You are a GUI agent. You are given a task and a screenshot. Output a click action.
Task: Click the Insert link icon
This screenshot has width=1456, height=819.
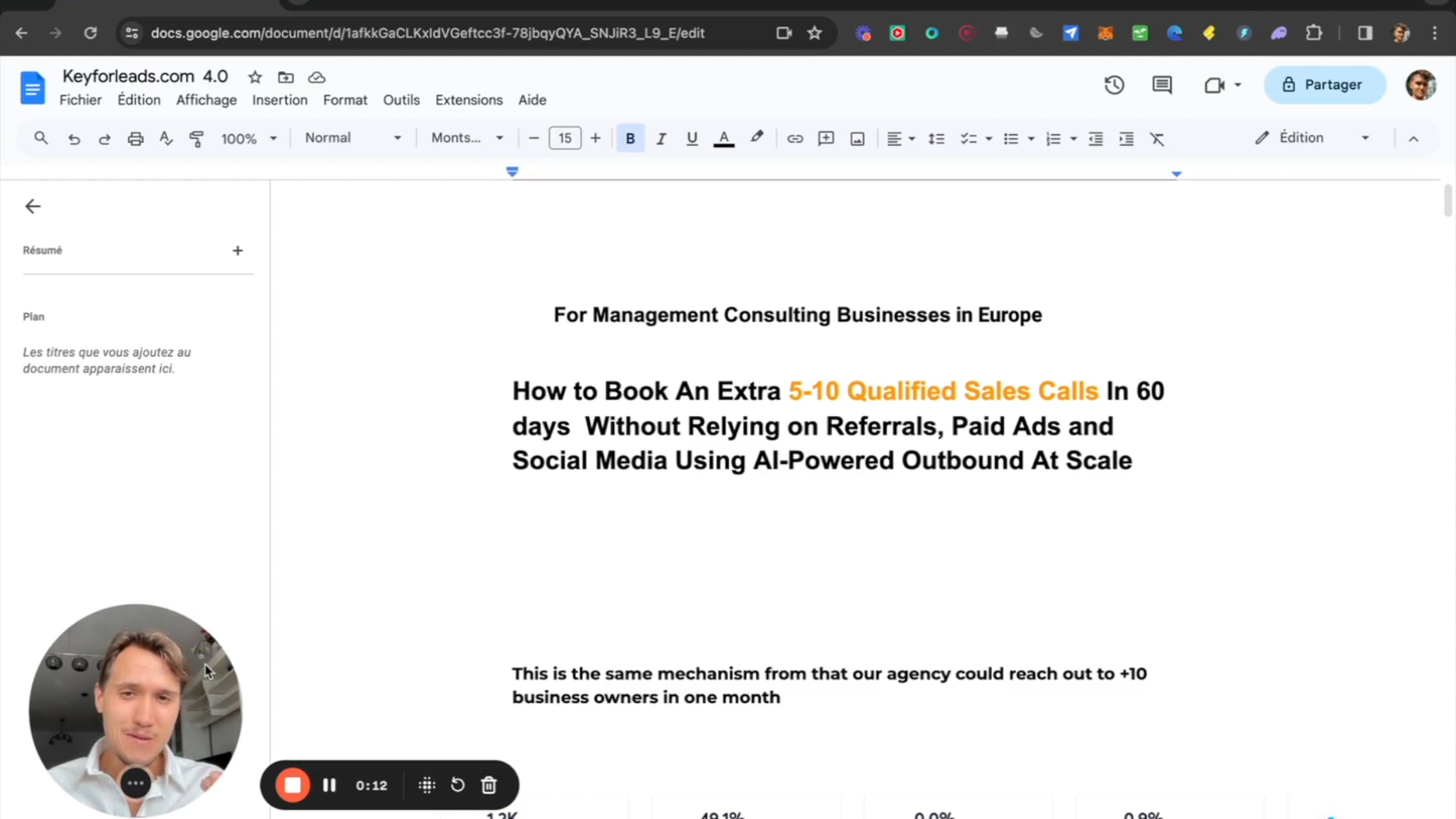click(795, 139)
